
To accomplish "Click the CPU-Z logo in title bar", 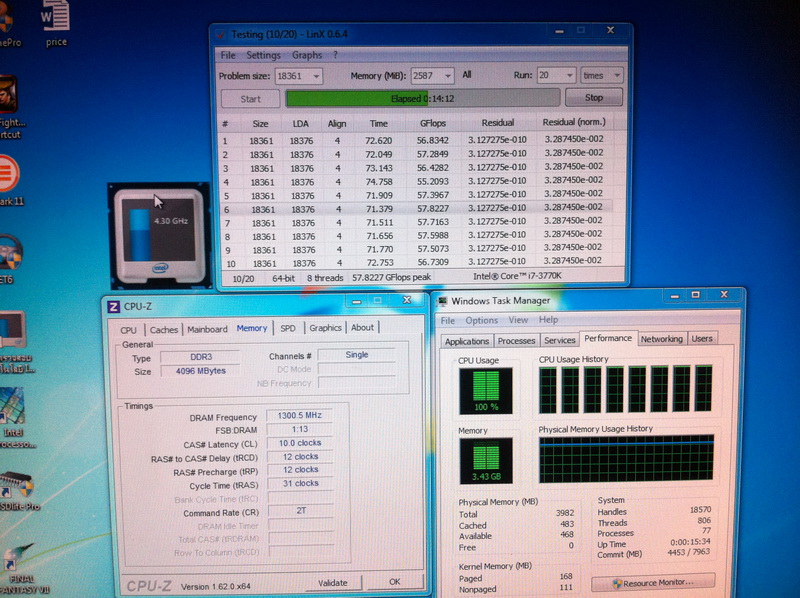I will (113, 305).
